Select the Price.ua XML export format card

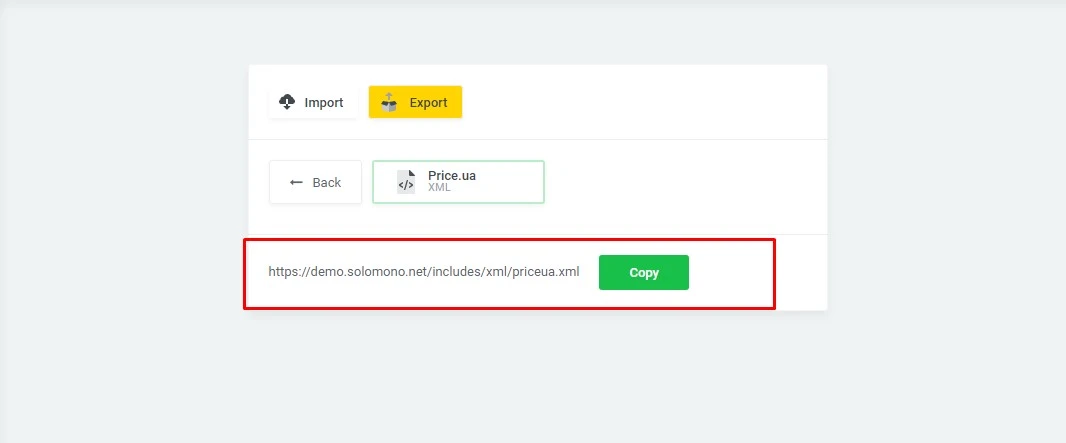[458, 182]
